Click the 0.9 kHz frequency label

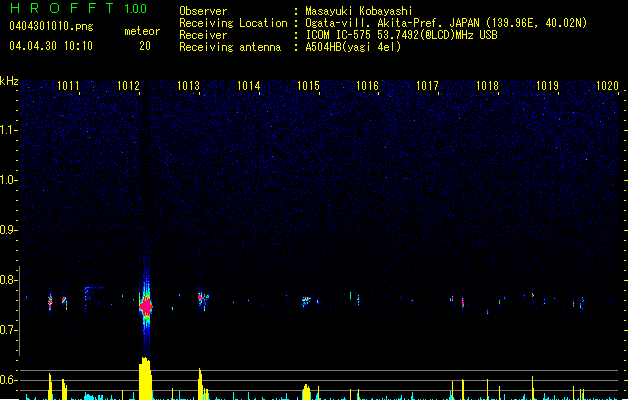pyautogui.click(x=8, y=230)
